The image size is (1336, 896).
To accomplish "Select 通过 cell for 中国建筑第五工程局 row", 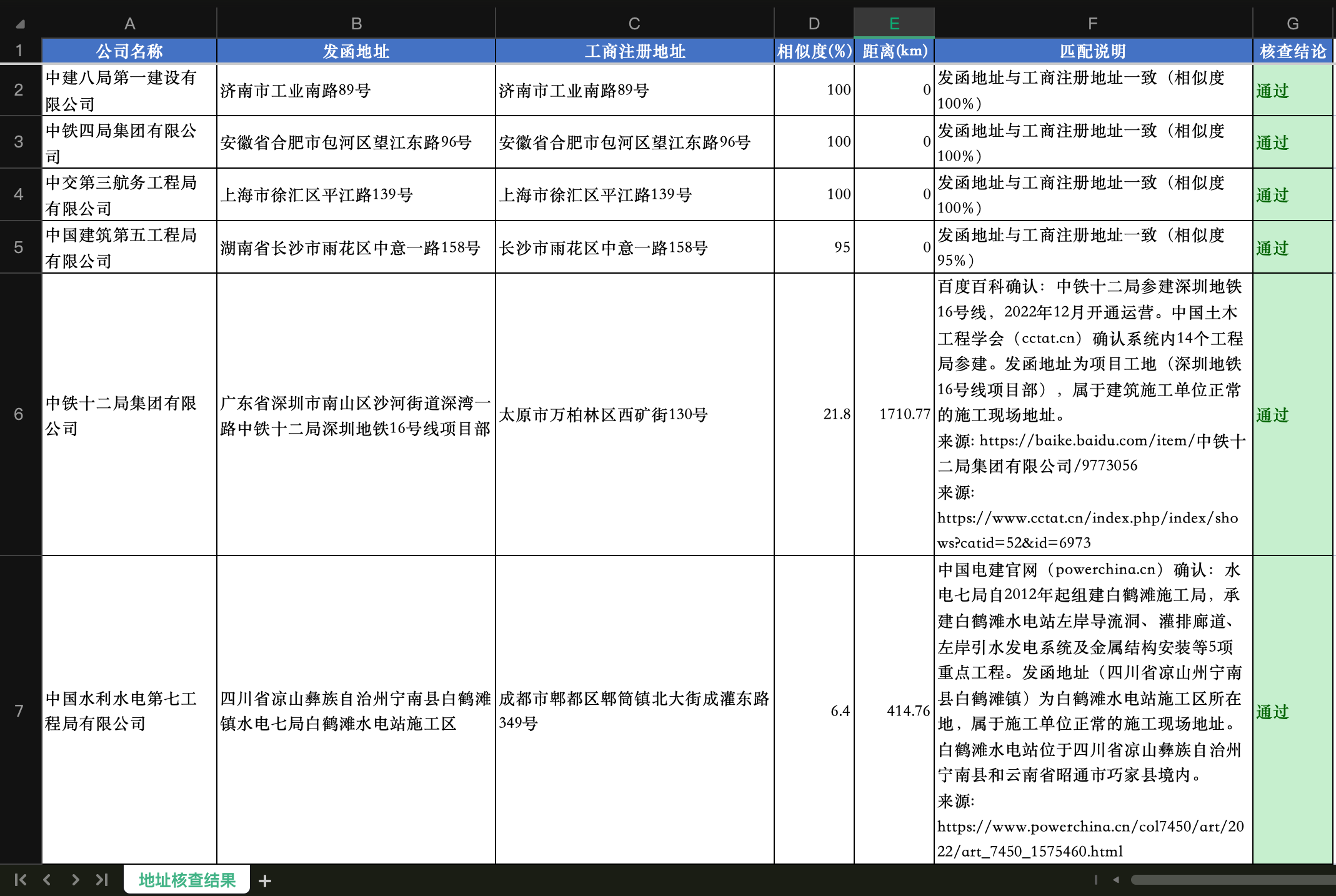I will [1293, 247].
